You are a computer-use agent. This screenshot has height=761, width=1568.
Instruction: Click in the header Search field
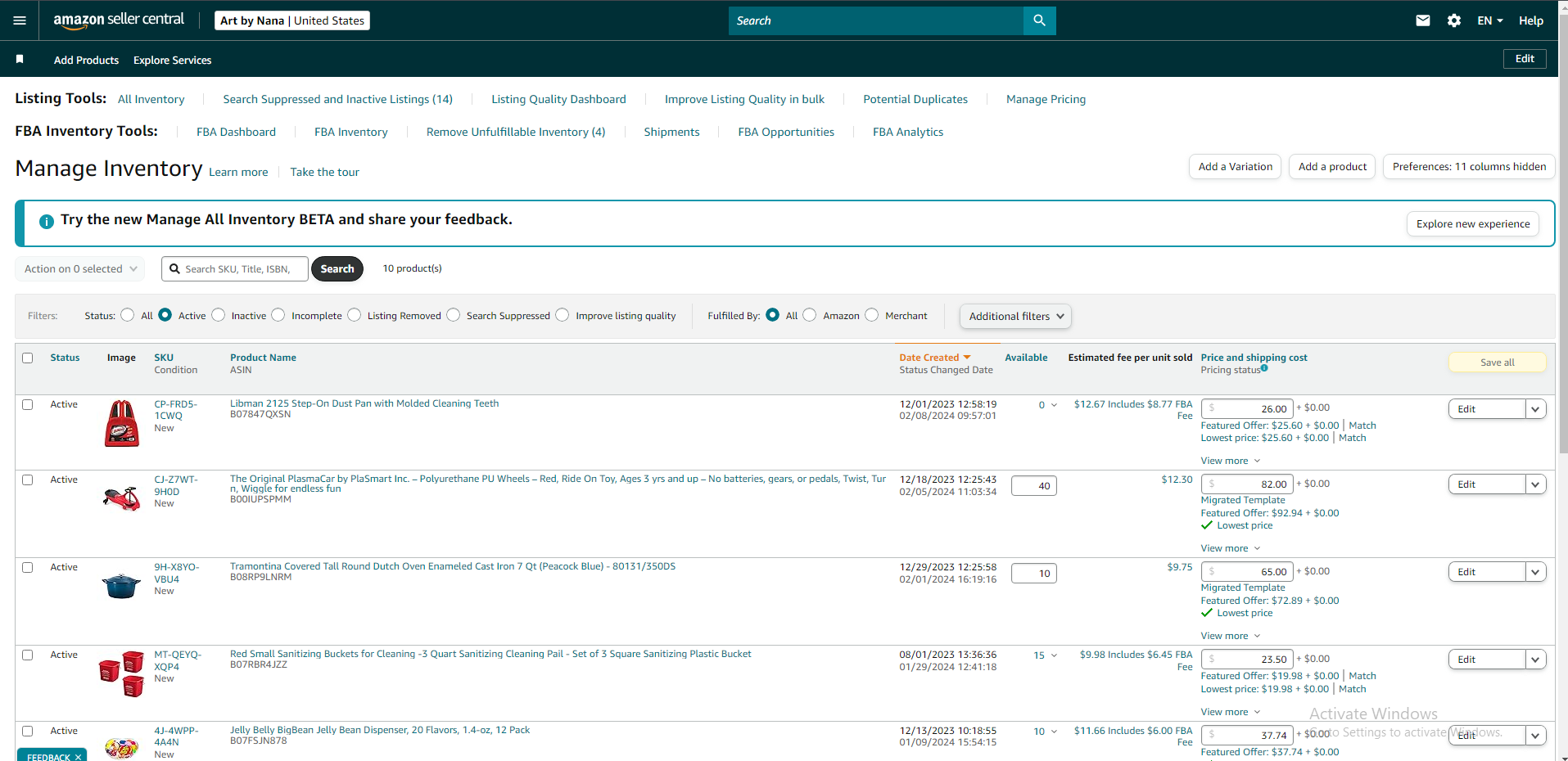tap(876, 20)
